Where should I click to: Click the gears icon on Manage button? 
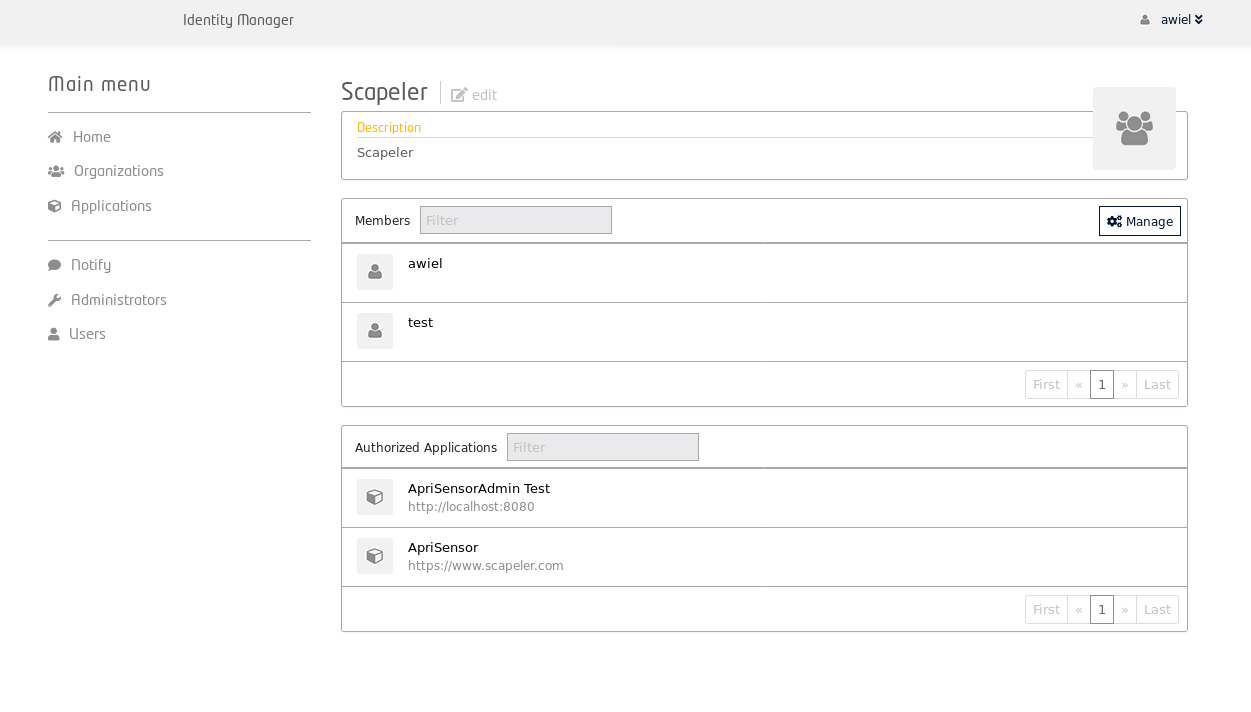[1114, 222]
